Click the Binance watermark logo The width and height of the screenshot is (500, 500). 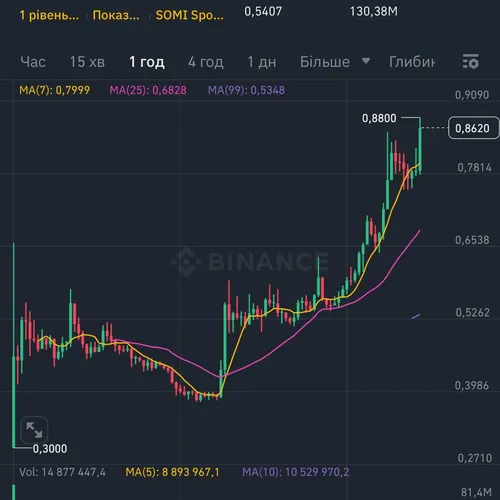[250, 261]
